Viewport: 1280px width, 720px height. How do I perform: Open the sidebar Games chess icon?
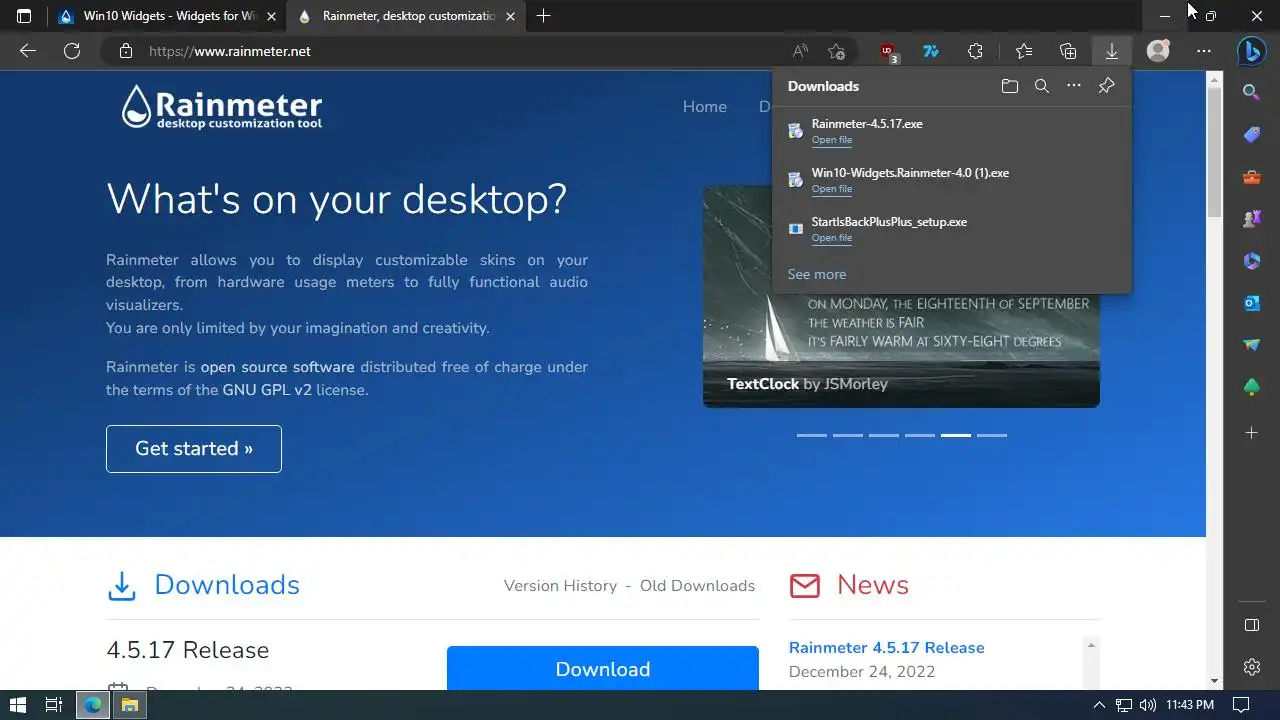coord(1251,219)
